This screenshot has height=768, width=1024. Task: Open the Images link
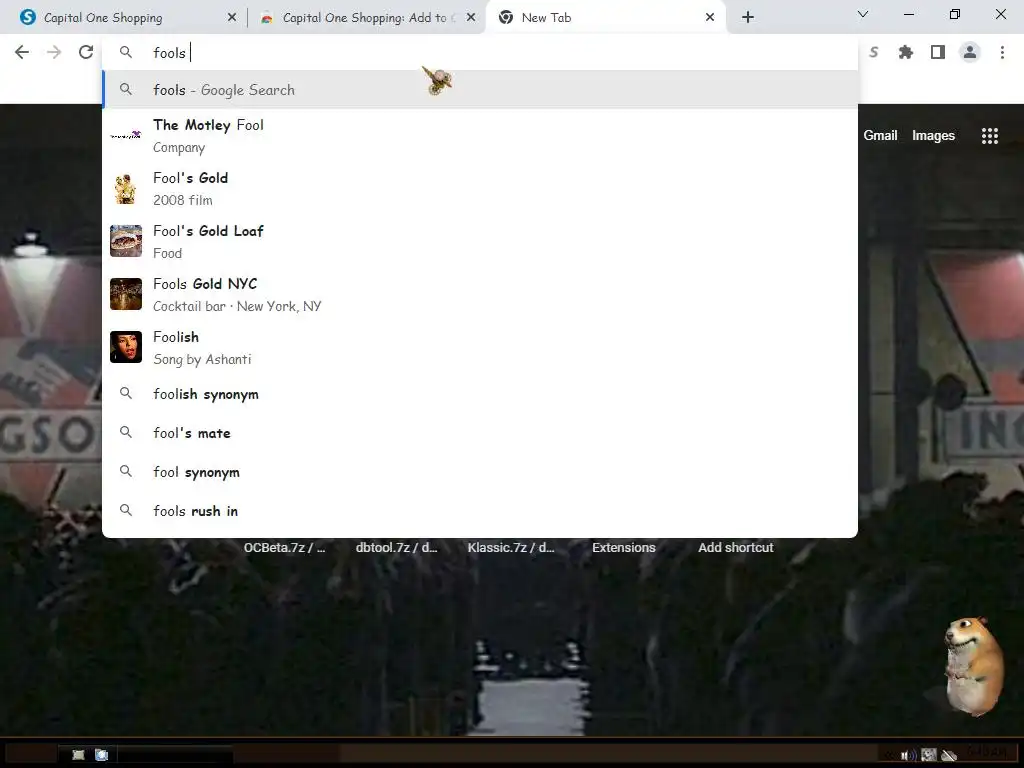933,135
